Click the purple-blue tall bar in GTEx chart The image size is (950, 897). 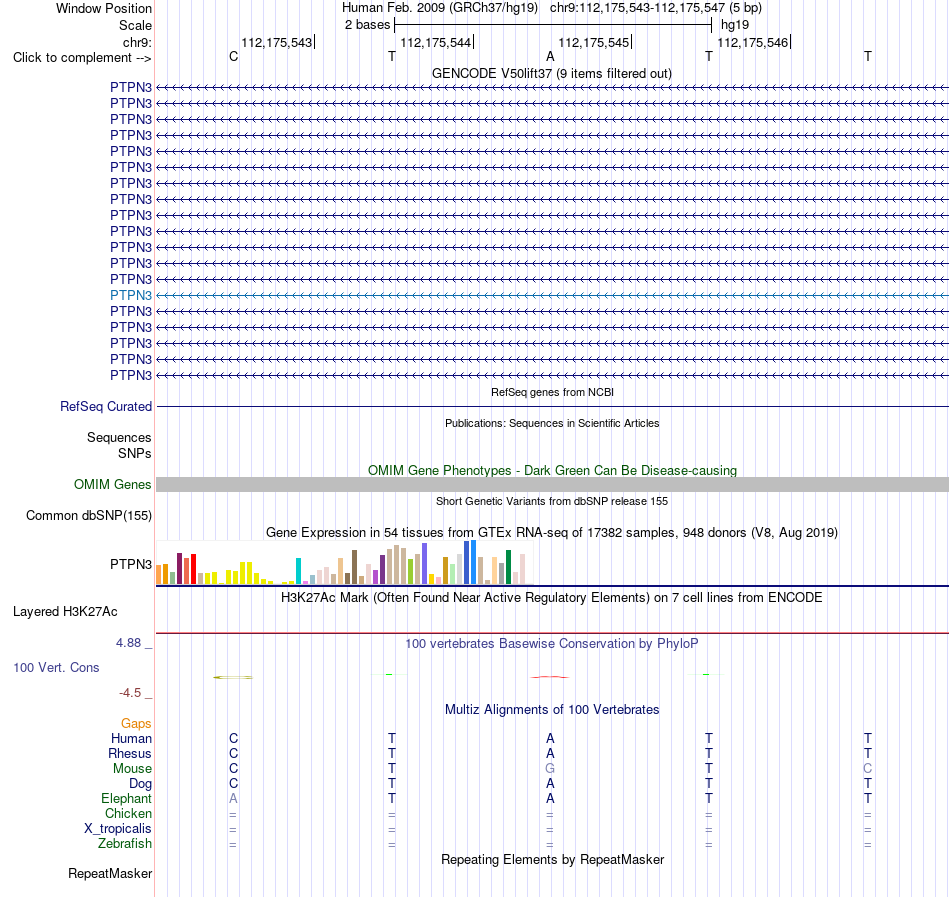point(425,564)
